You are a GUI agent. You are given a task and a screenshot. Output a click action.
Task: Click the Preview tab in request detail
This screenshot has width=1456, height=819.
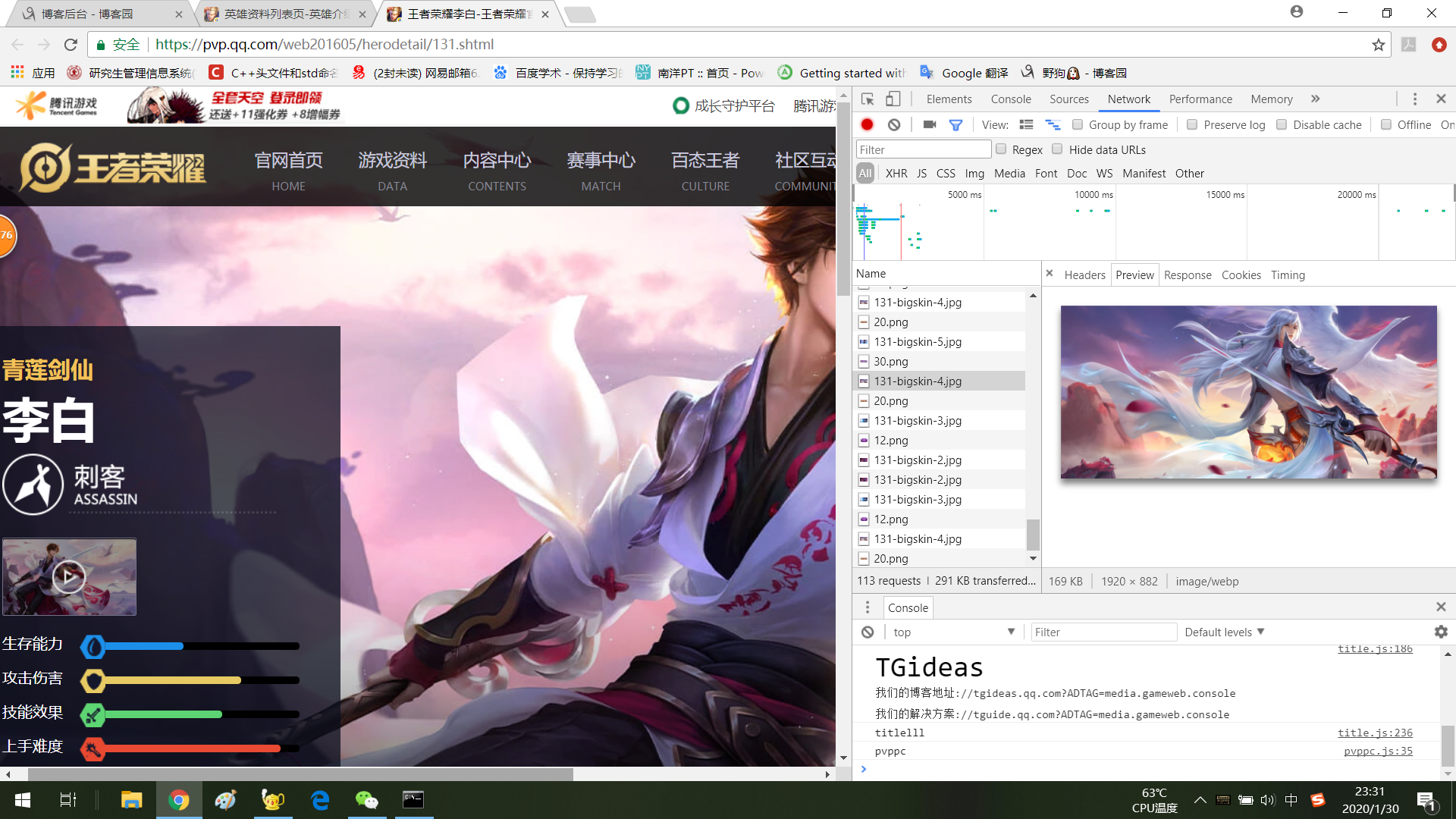[1135, 275]
